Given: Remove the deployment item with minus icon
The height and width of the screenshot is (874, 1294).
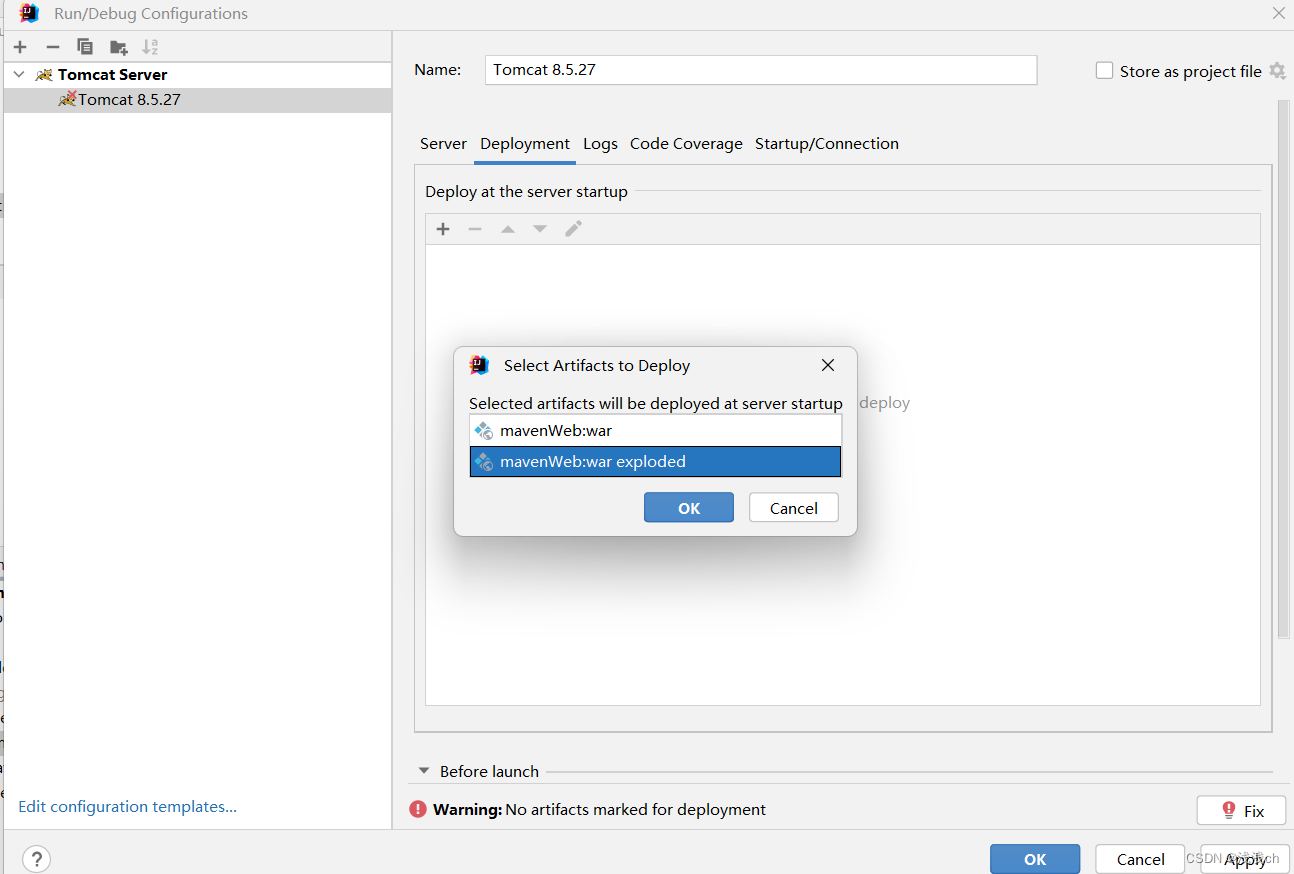Looking at the screenshot, I should (x=475, y=229).
